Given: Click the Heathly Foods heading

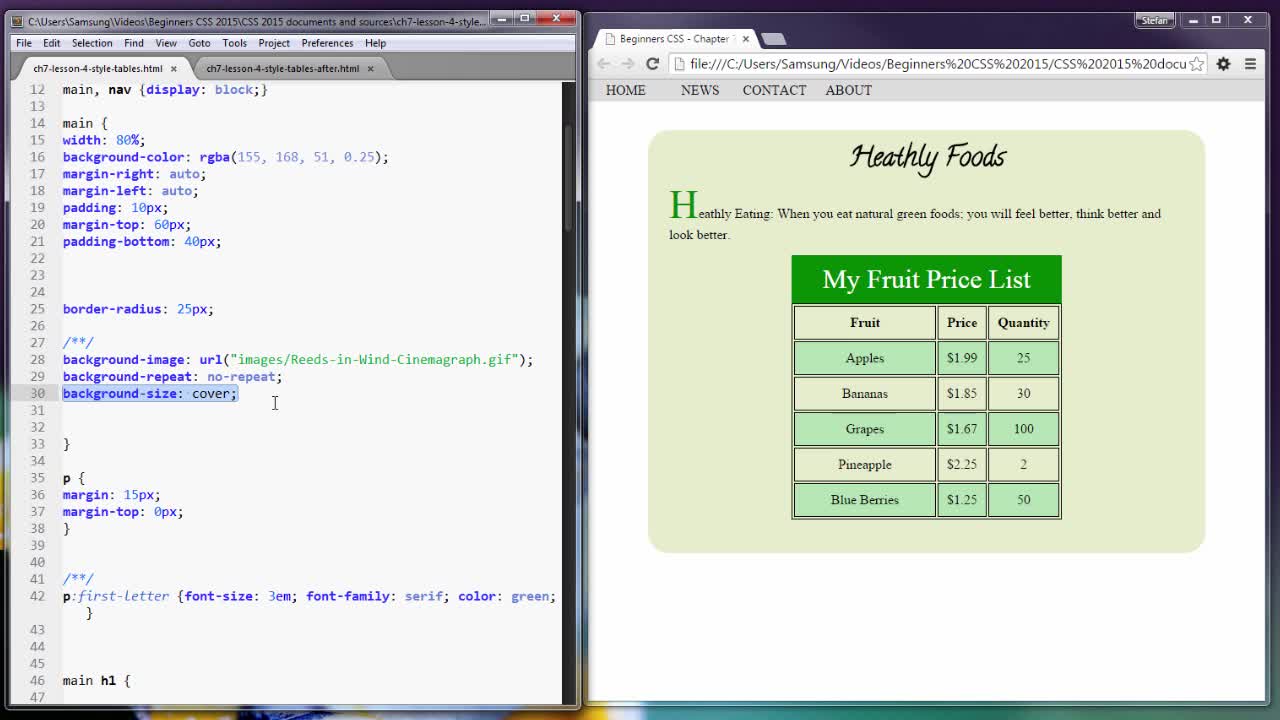Looking at the screenshot, I should coord(927,157).
